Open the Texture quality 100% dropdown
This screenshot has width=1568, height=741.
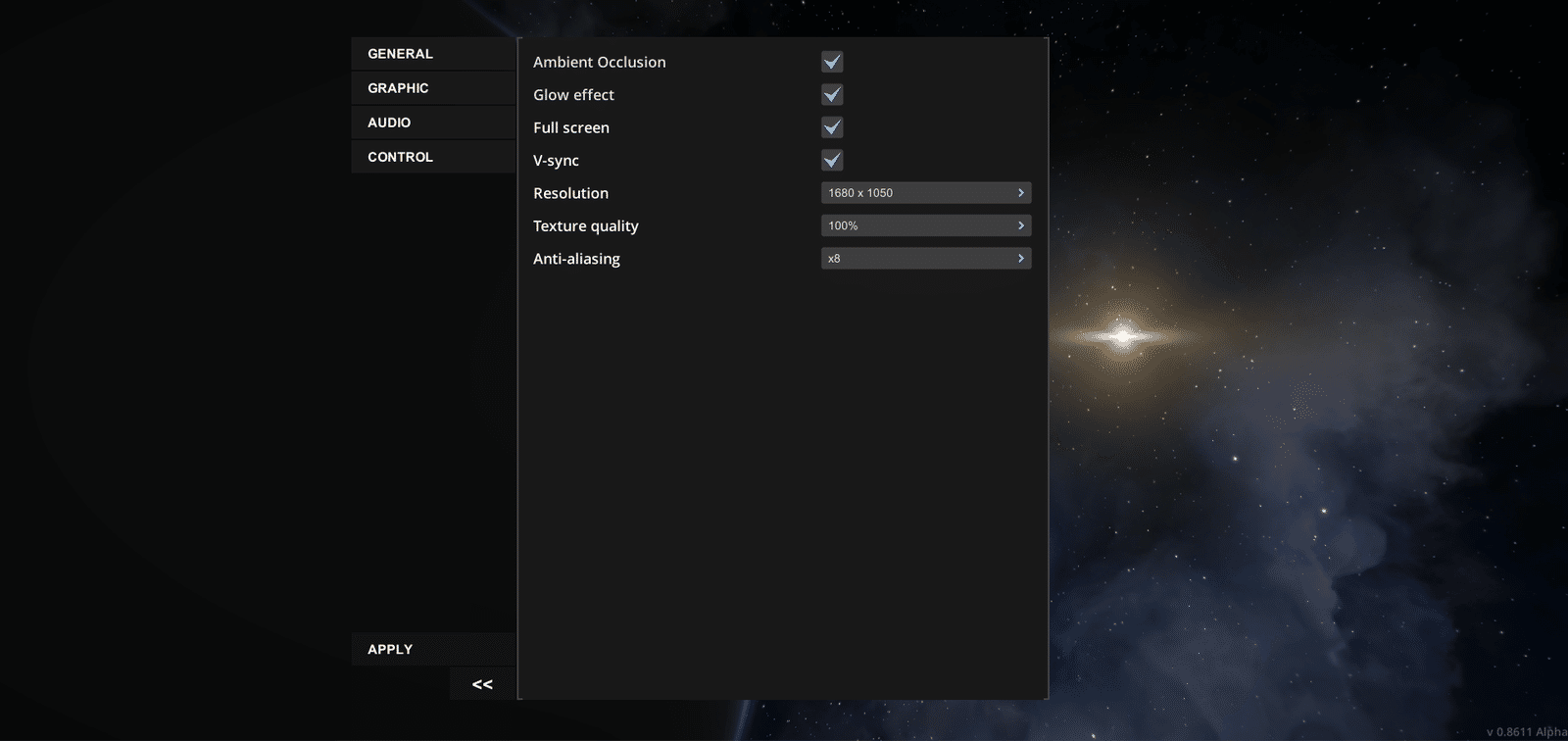[x=926, y=225]
